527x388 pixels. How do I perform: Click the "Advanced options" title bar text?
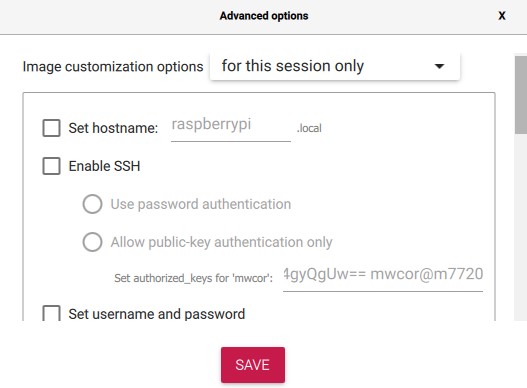click(x=264, y=16)
